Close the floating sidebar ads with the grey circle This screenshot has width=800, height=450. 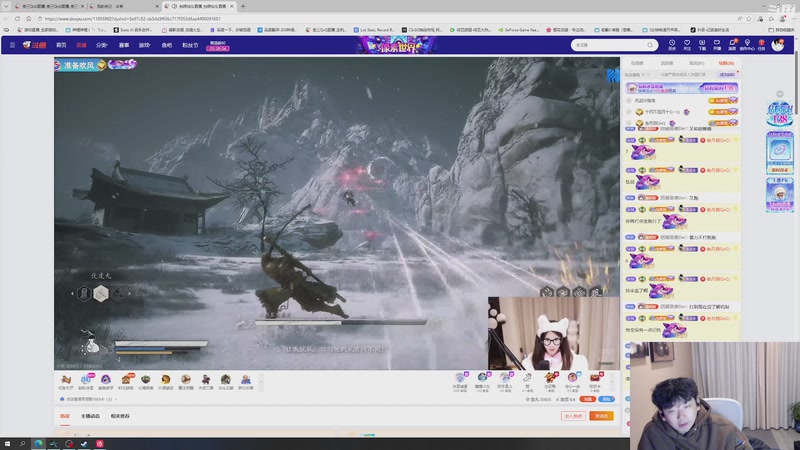point(780,94)
